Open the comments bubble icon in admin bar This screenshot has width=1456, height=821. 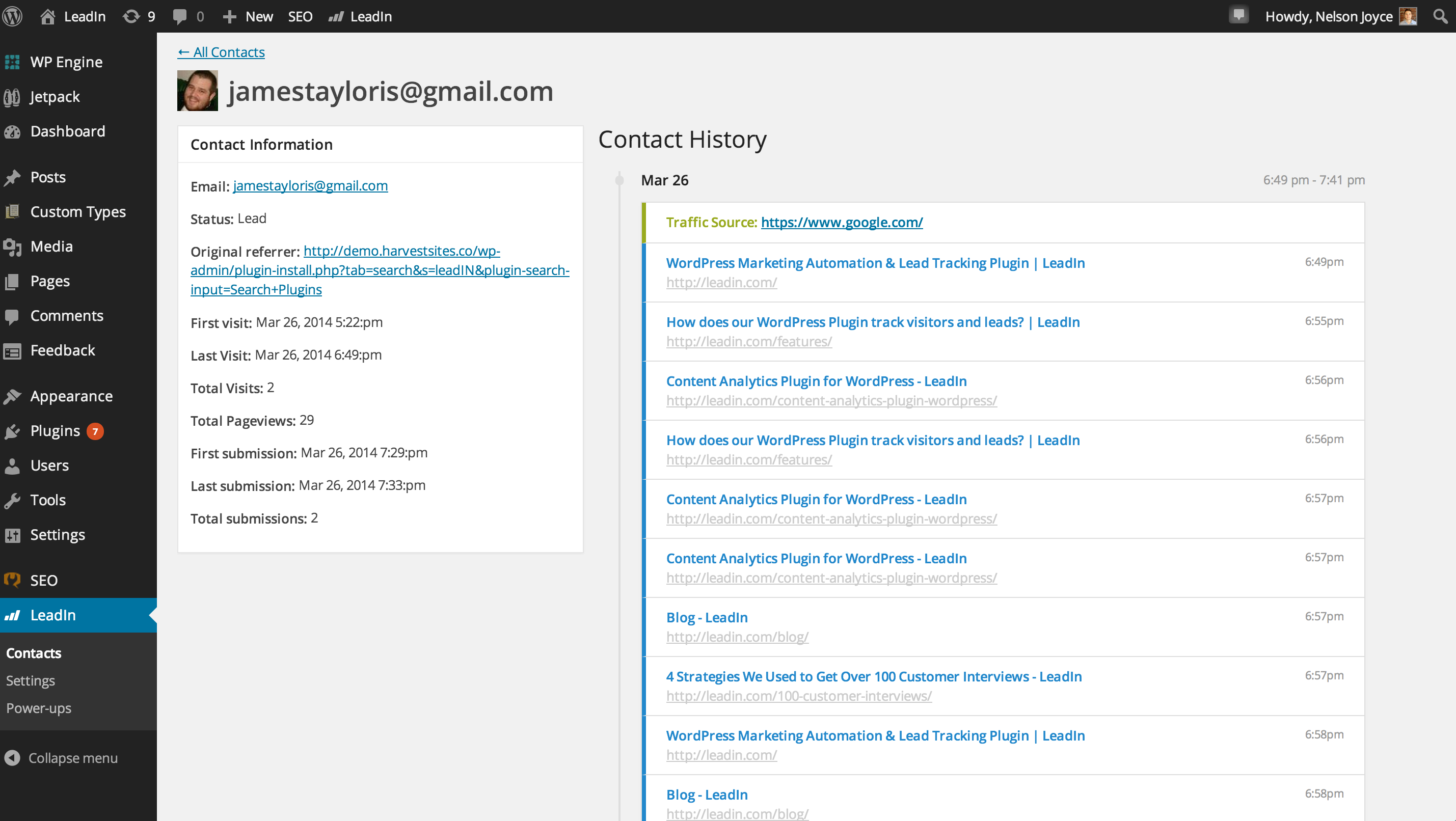coord(180,16)
